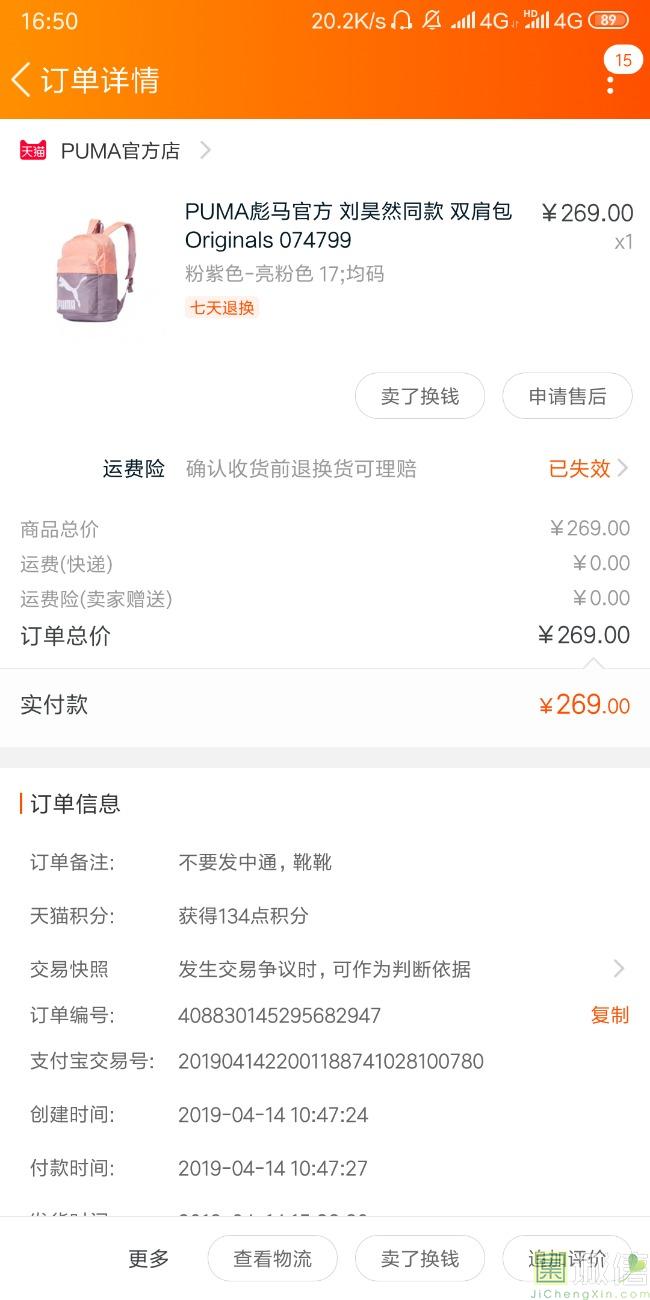
Task: Tap the muted bell notification icon
Action: click(x=432, y=21)
